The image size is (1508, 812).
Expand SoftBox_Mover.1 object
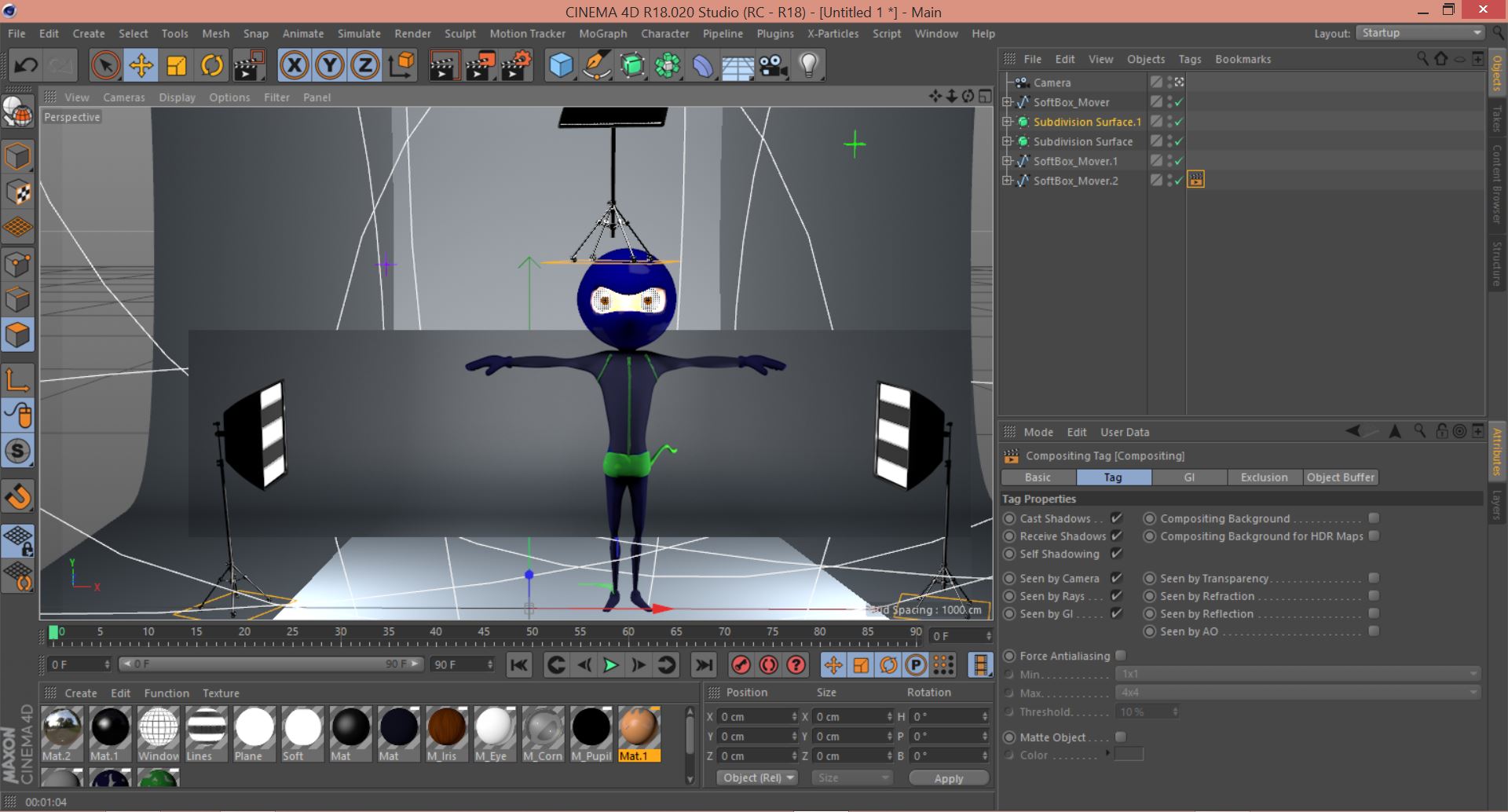click(x=1007, y=161)
